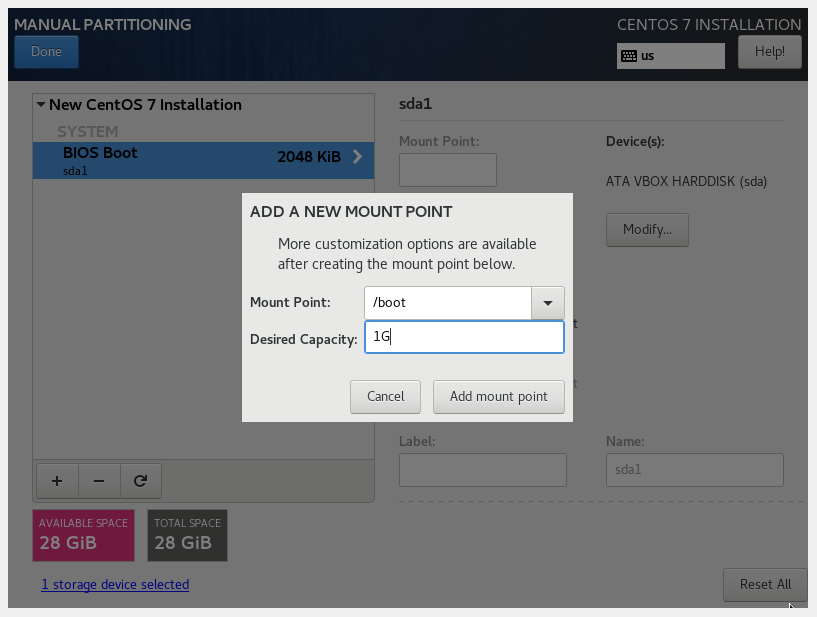Click the Name field containing sda1
817x617 pixels.
(x=694, y=469)
